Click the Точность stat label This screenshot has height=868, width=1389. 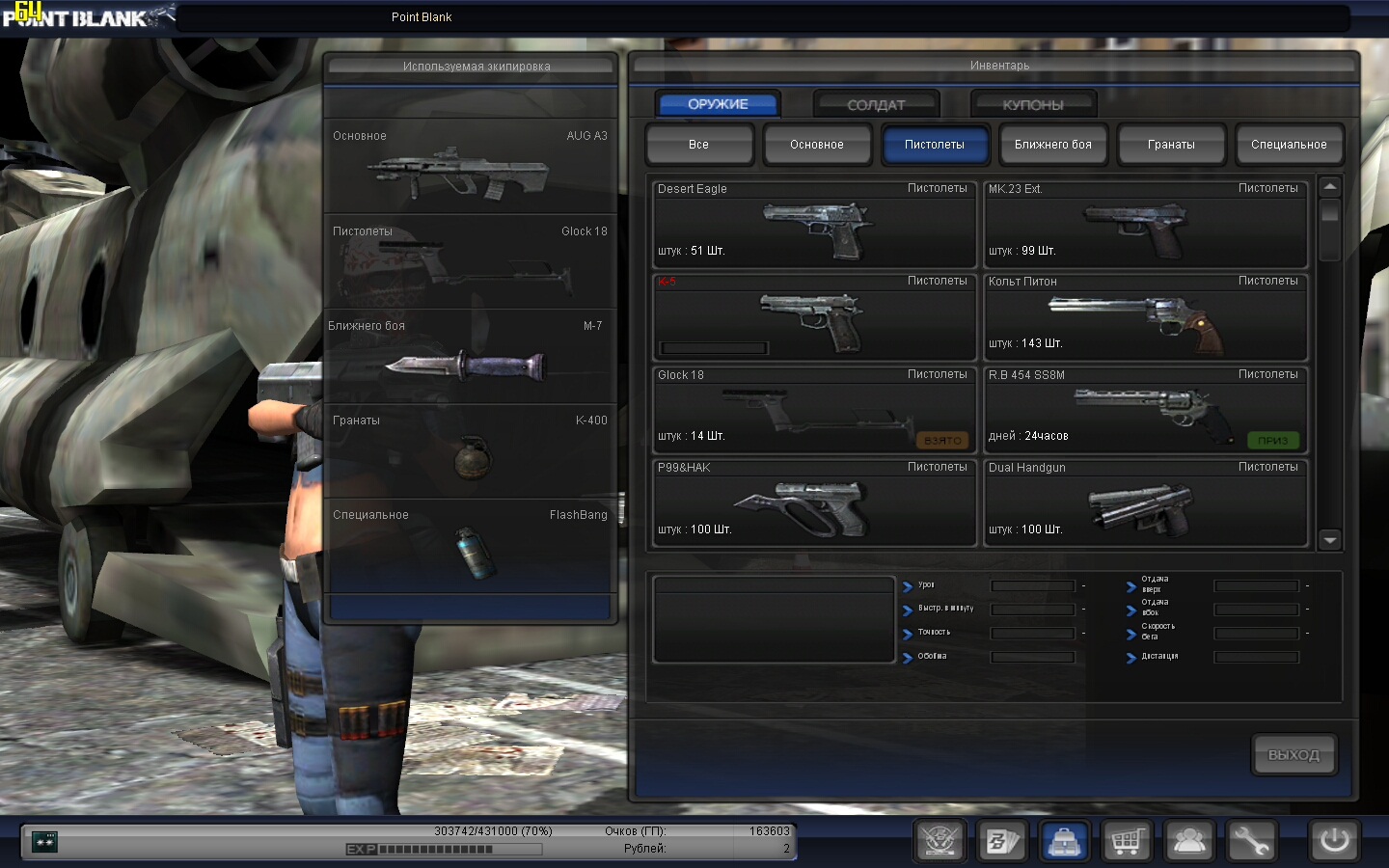tap(934, 633)
